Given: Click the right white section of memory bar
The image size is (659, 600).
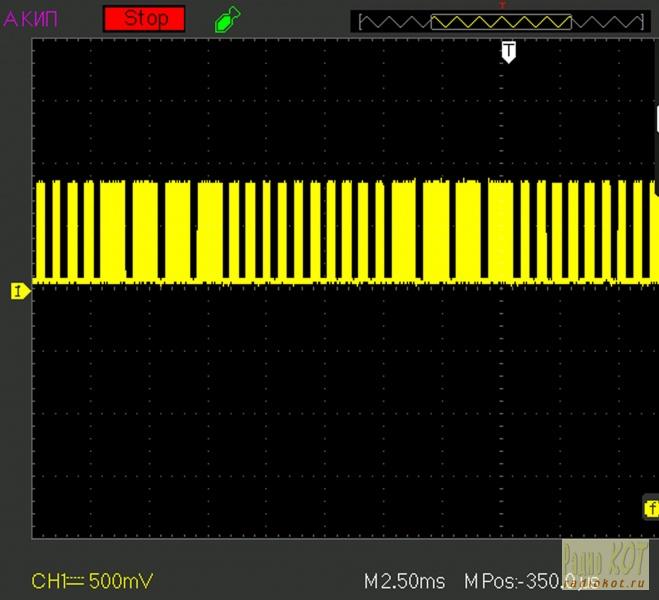Looking at the screenshot, I should click(607, 21).
